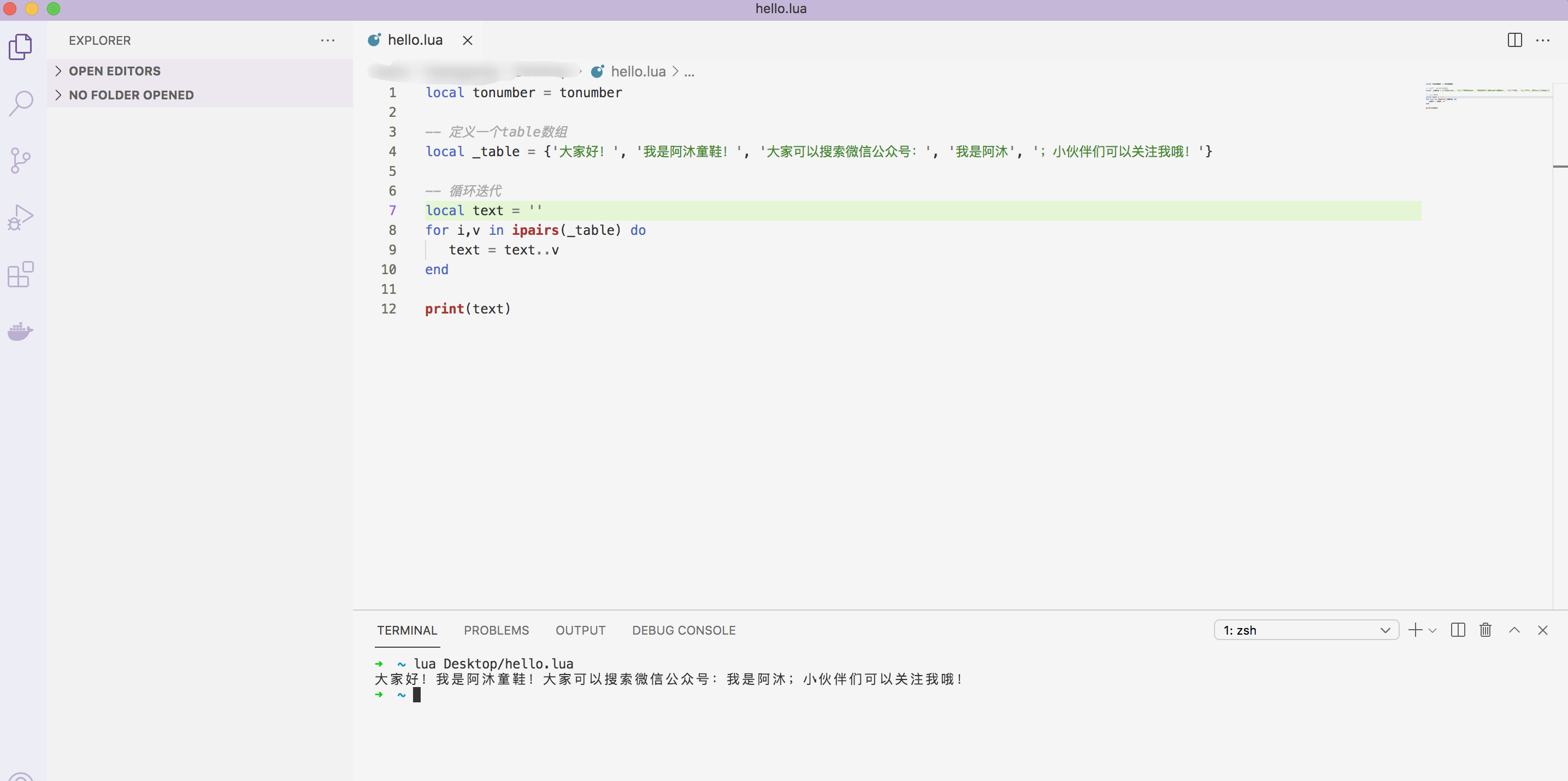Close the hello.lua editor tab
Screen dimensions: 1568x781
pyautogui.click(x=468, y=40)
